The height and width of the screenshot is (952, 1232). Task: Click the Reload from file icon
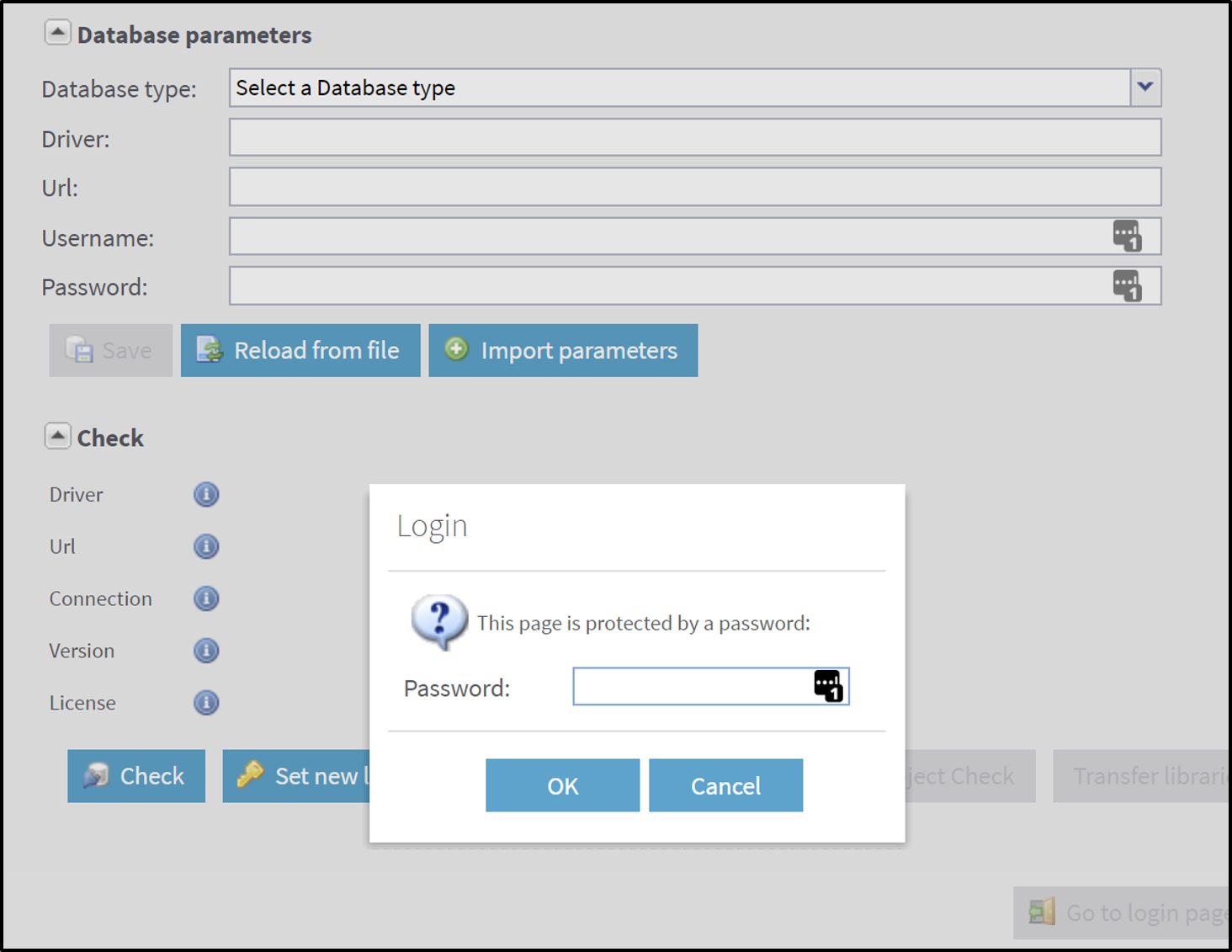210,350
